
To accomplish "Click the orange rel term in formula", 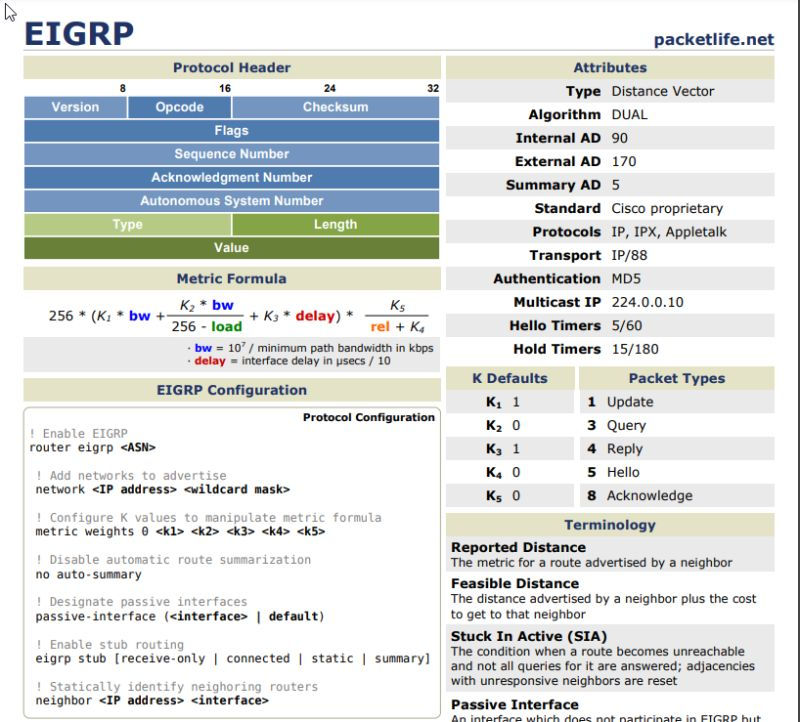I will point(380,327).
